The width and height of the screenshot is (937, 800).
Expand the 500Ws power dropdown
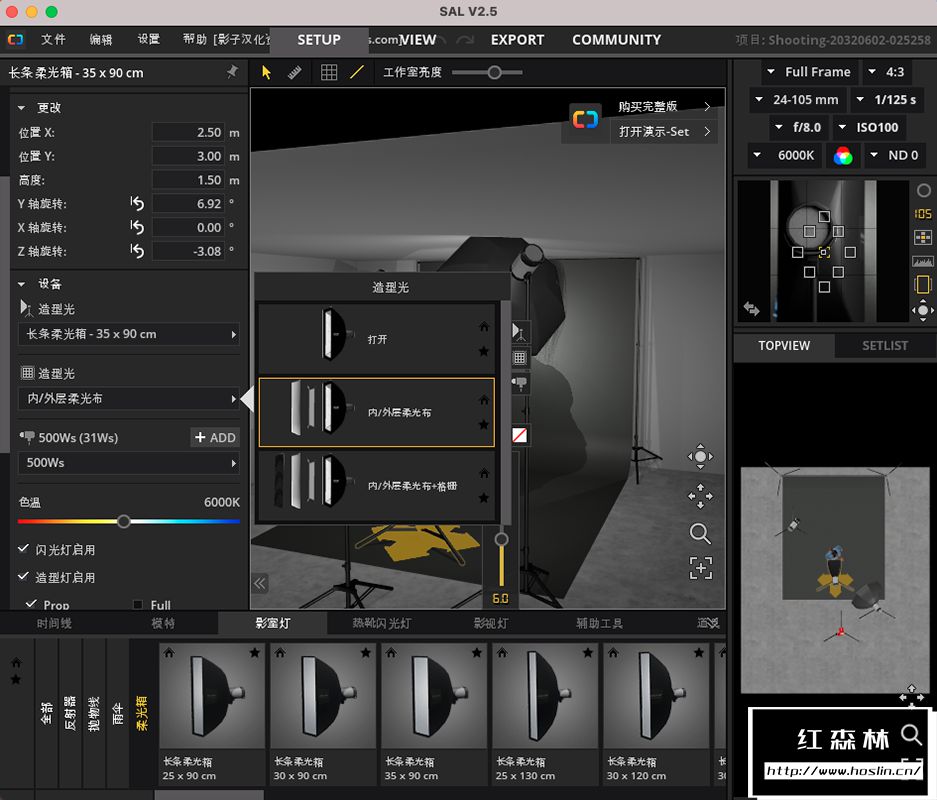point(128,463)
